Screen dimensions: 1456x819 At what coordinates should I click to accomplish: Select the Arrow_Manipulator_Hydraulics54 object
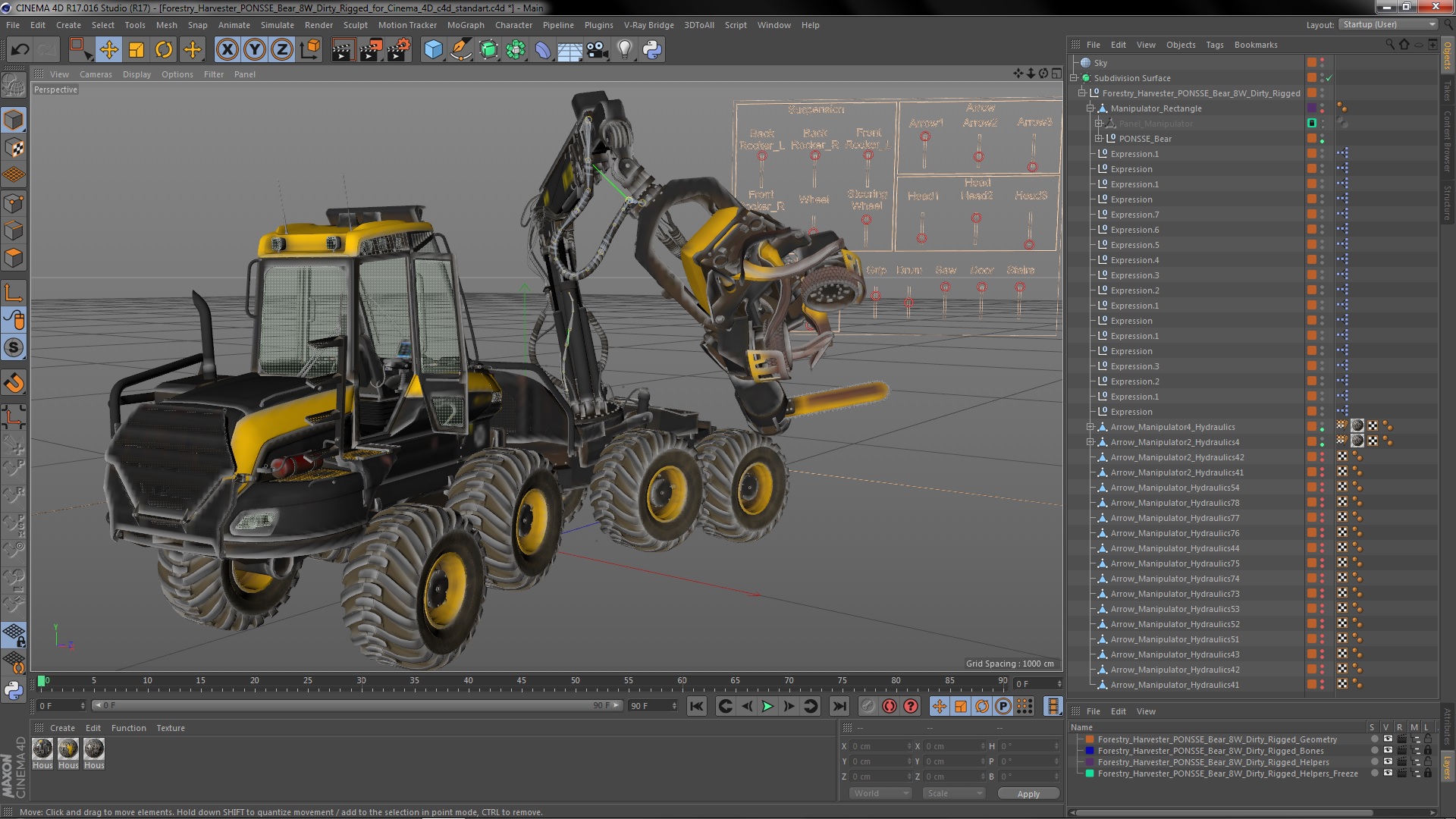coord(1175,488)
